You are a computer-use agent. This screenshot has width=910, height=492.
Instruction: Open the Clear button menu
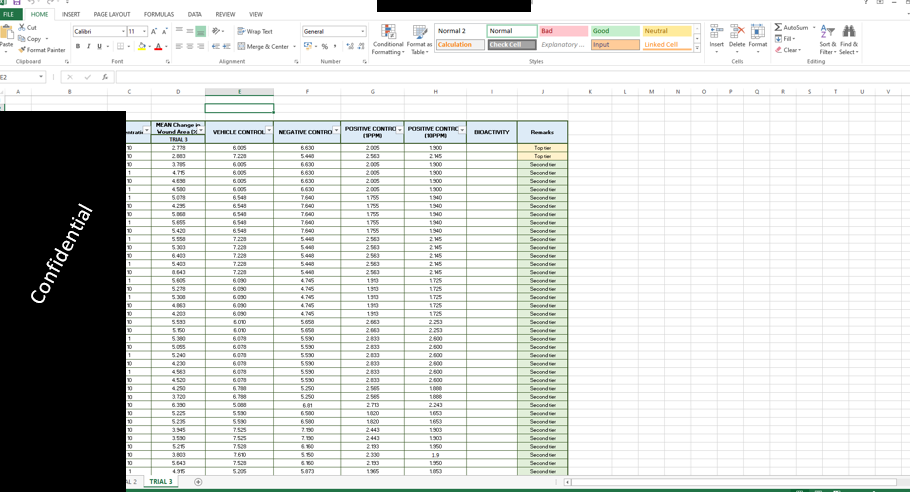coord(788,50)
